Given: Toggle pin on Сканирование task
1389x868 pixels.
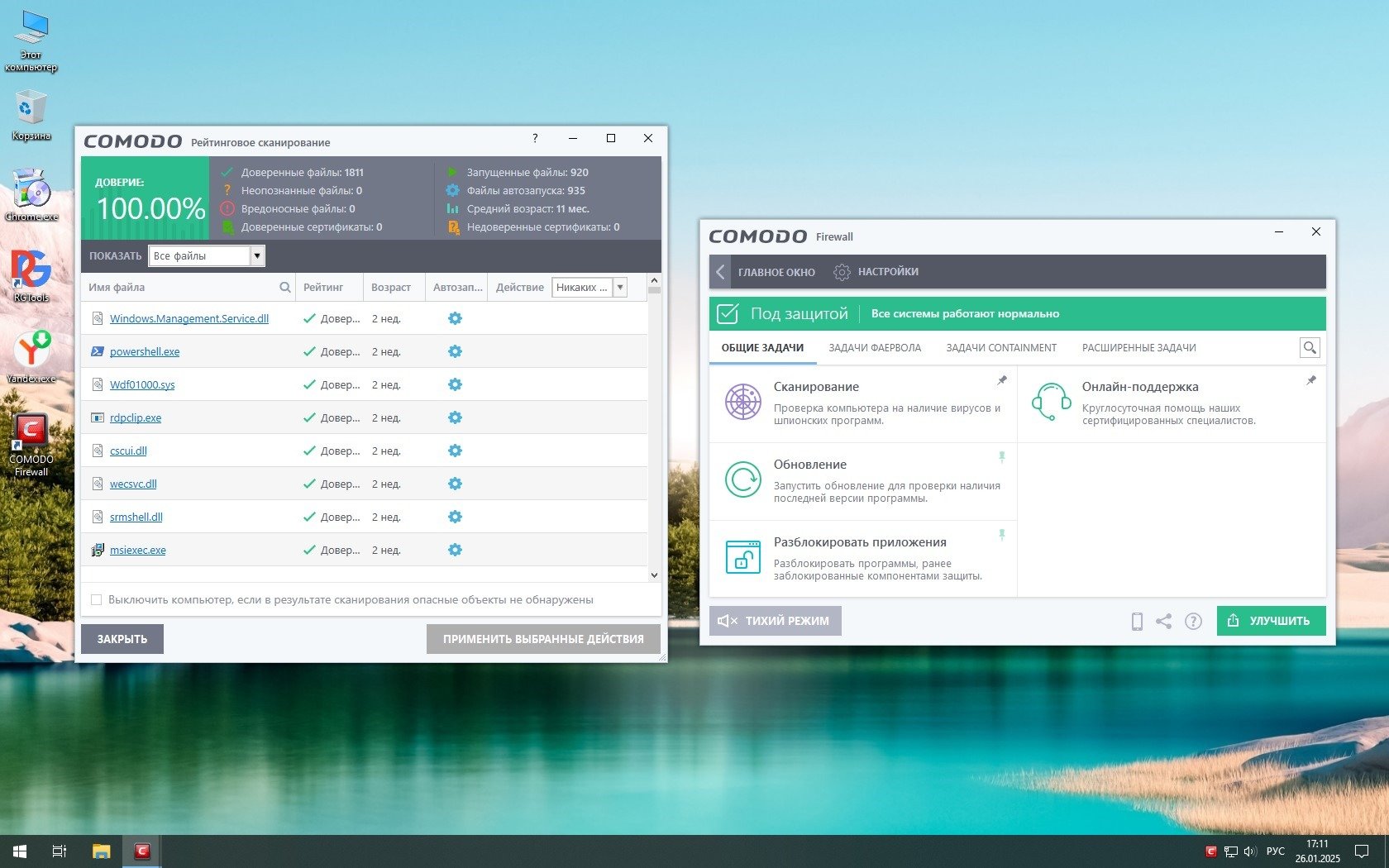Looking at the screenshot, I should (x=1002, y=380).
